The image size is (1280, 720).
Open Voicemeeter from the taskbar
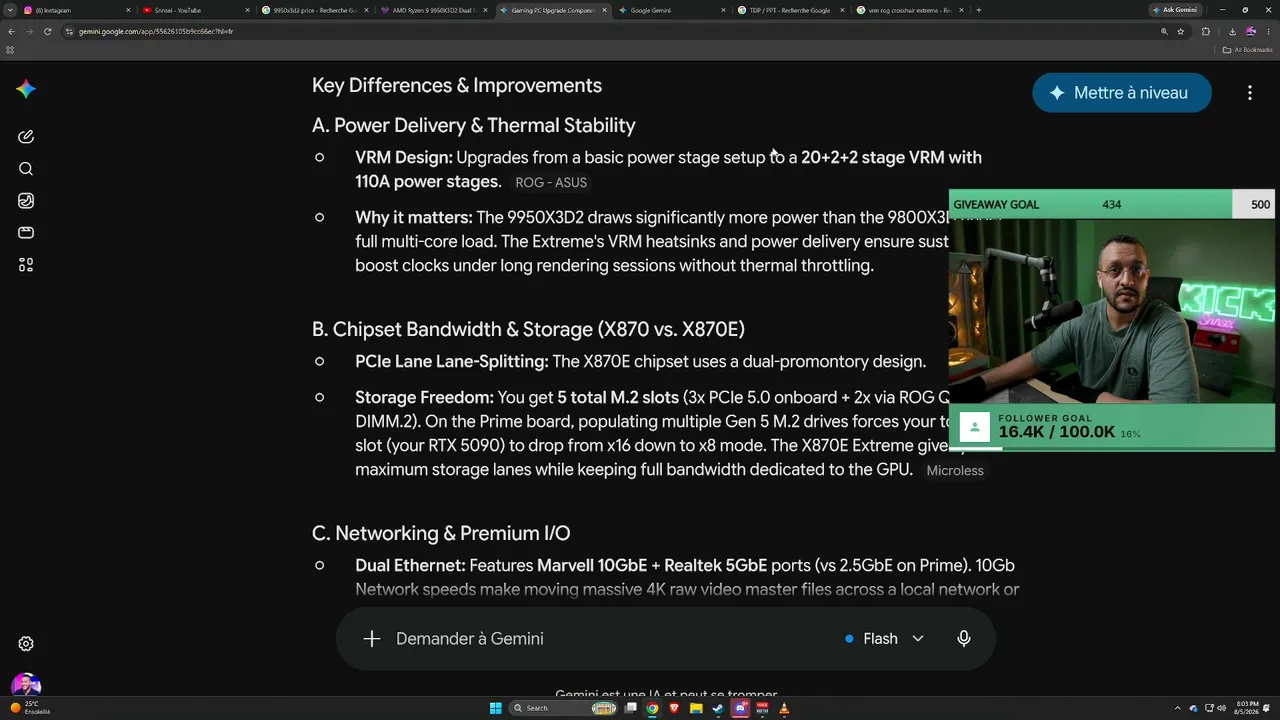[x=762, y=708]
